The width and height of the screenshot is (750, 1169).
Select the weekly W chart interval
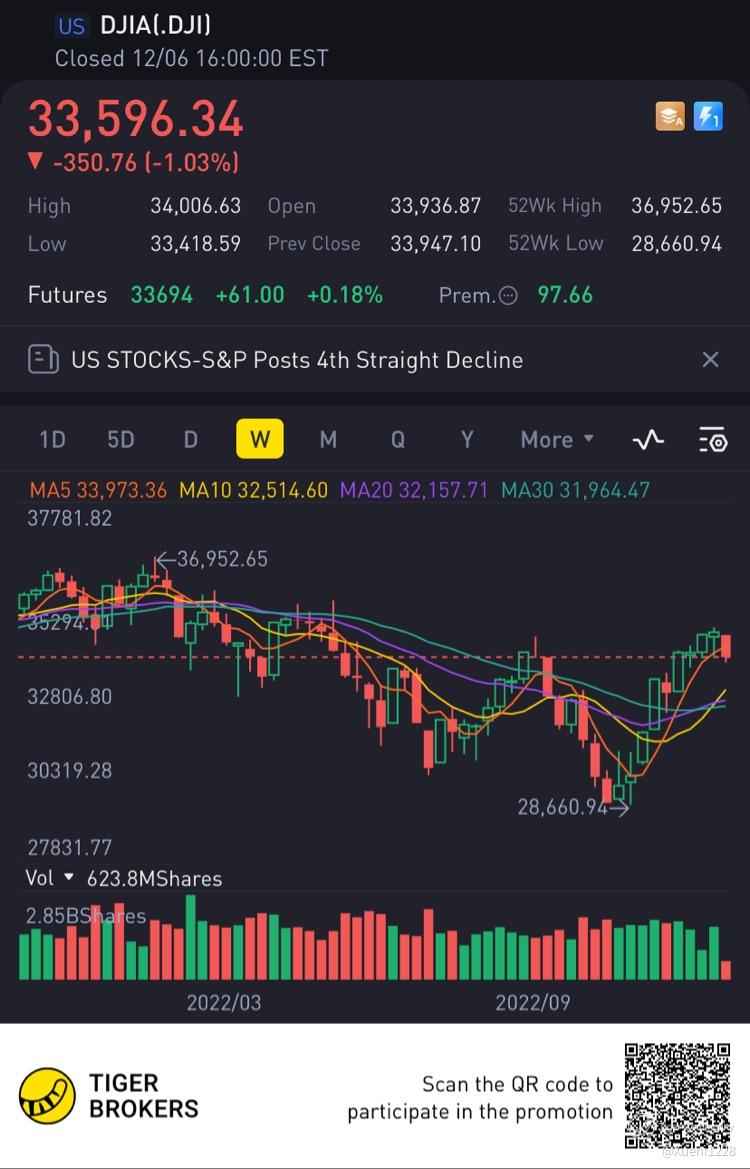(x=260, y=439)
